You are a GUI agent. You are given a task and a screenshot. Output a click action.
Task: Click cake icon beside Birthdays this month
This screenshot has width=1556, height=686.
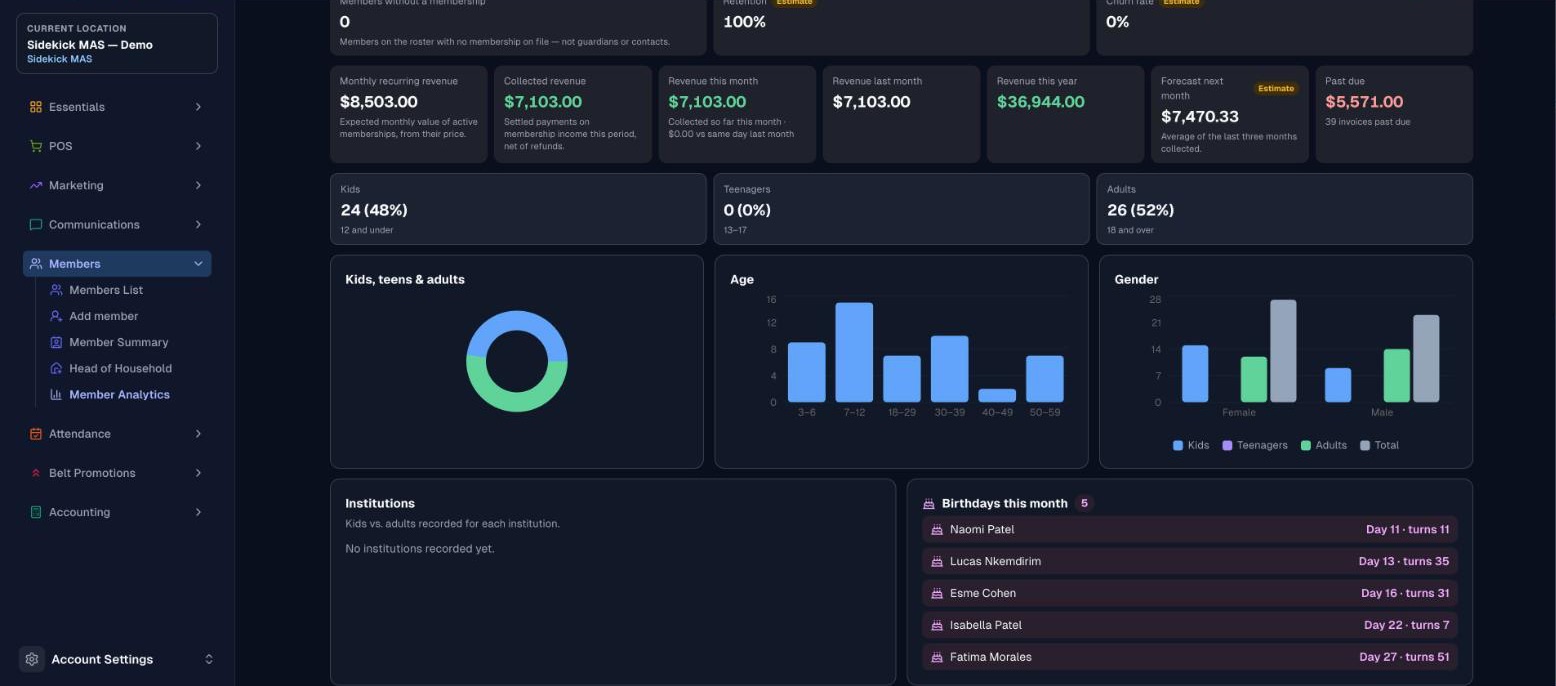click(929, 504)
